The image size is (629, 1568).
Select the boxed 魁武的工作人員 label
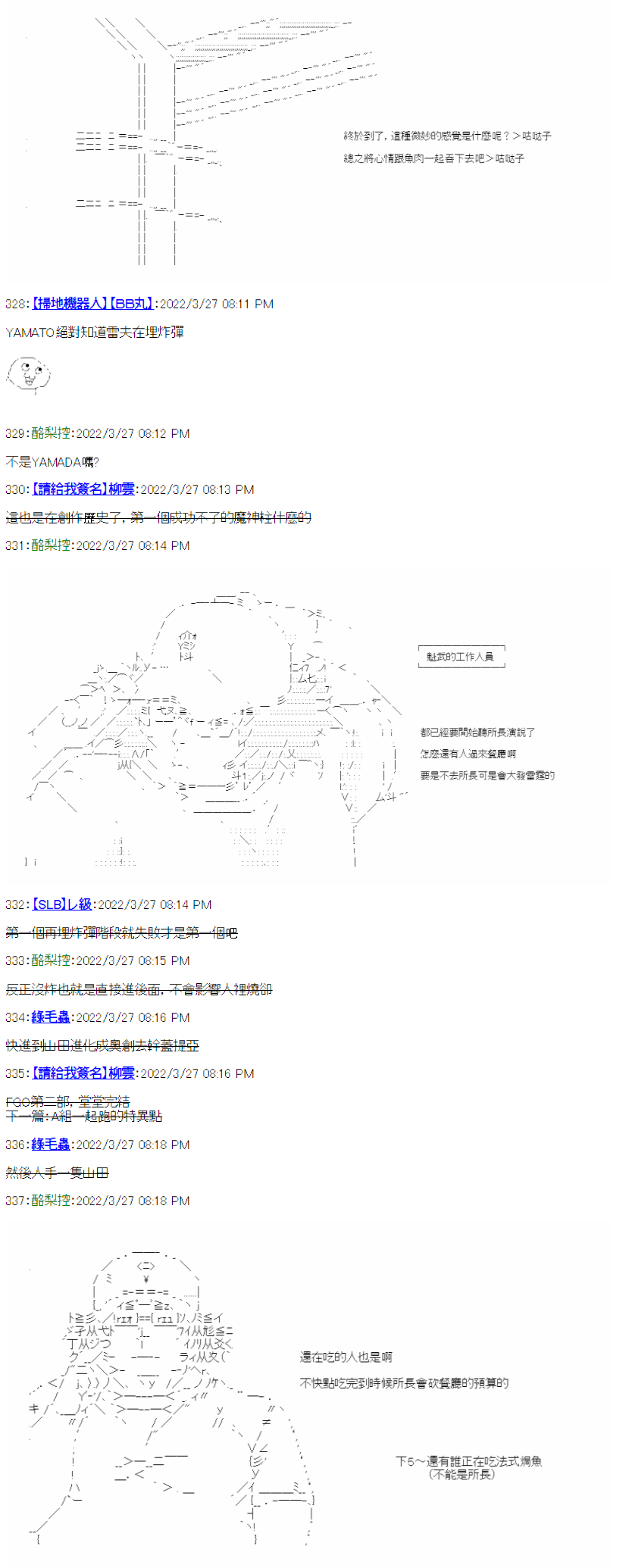pyautogui.click(x=461, y=657)
